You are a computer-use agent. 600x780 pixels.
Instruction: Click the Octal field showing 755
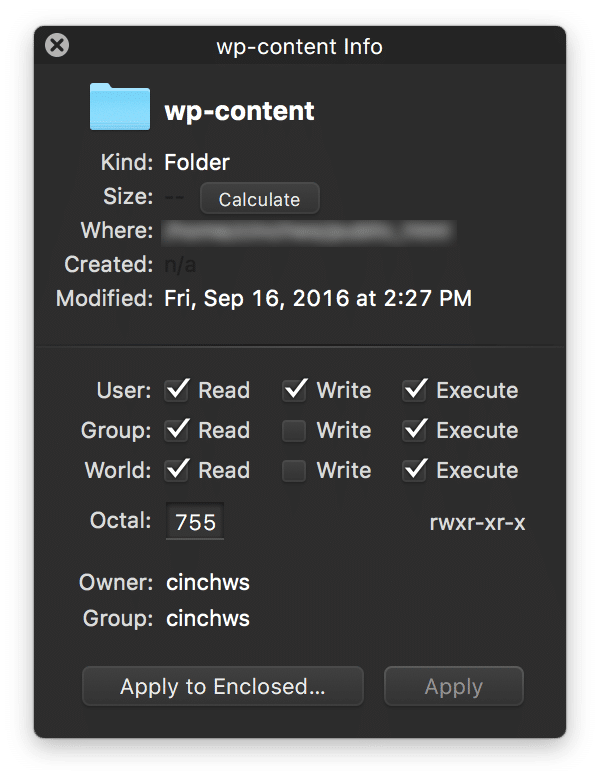(x=195, y=521)
